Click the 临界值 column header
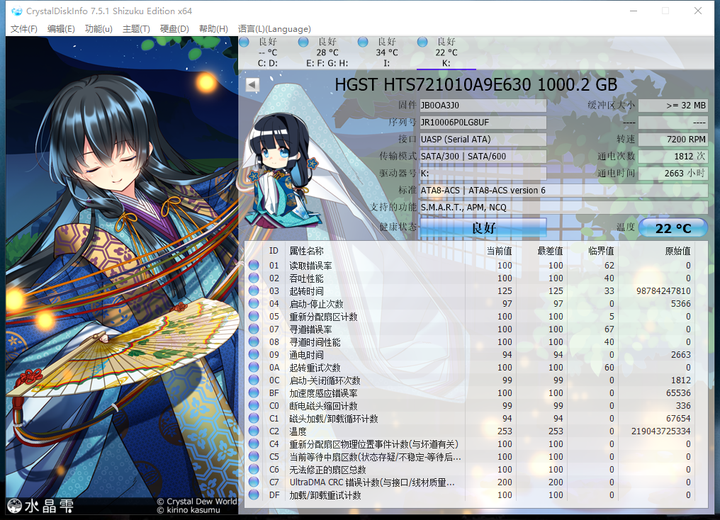The image size is (720, 520). (x=601, y=251)
